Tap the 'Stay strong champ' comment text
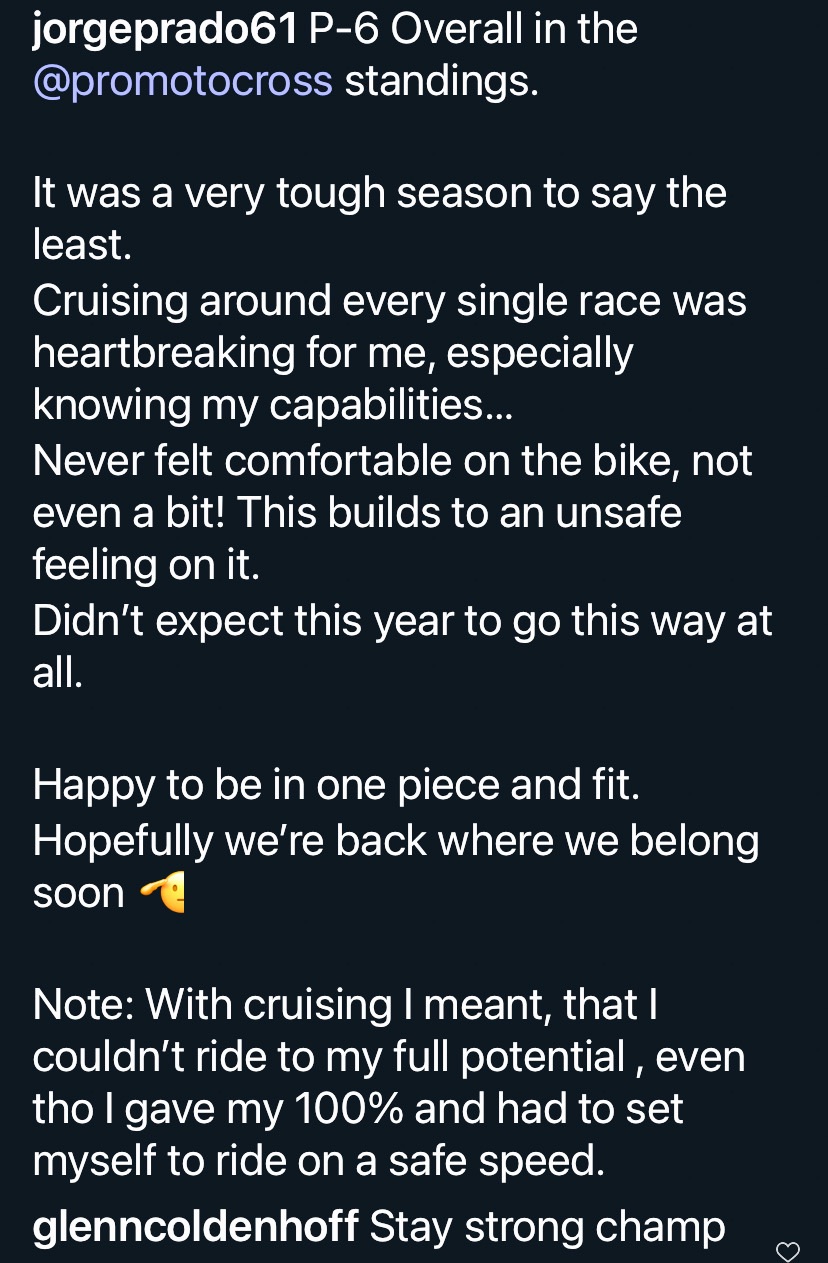Screen dimensions: 828x1263 coord(547,1227)
